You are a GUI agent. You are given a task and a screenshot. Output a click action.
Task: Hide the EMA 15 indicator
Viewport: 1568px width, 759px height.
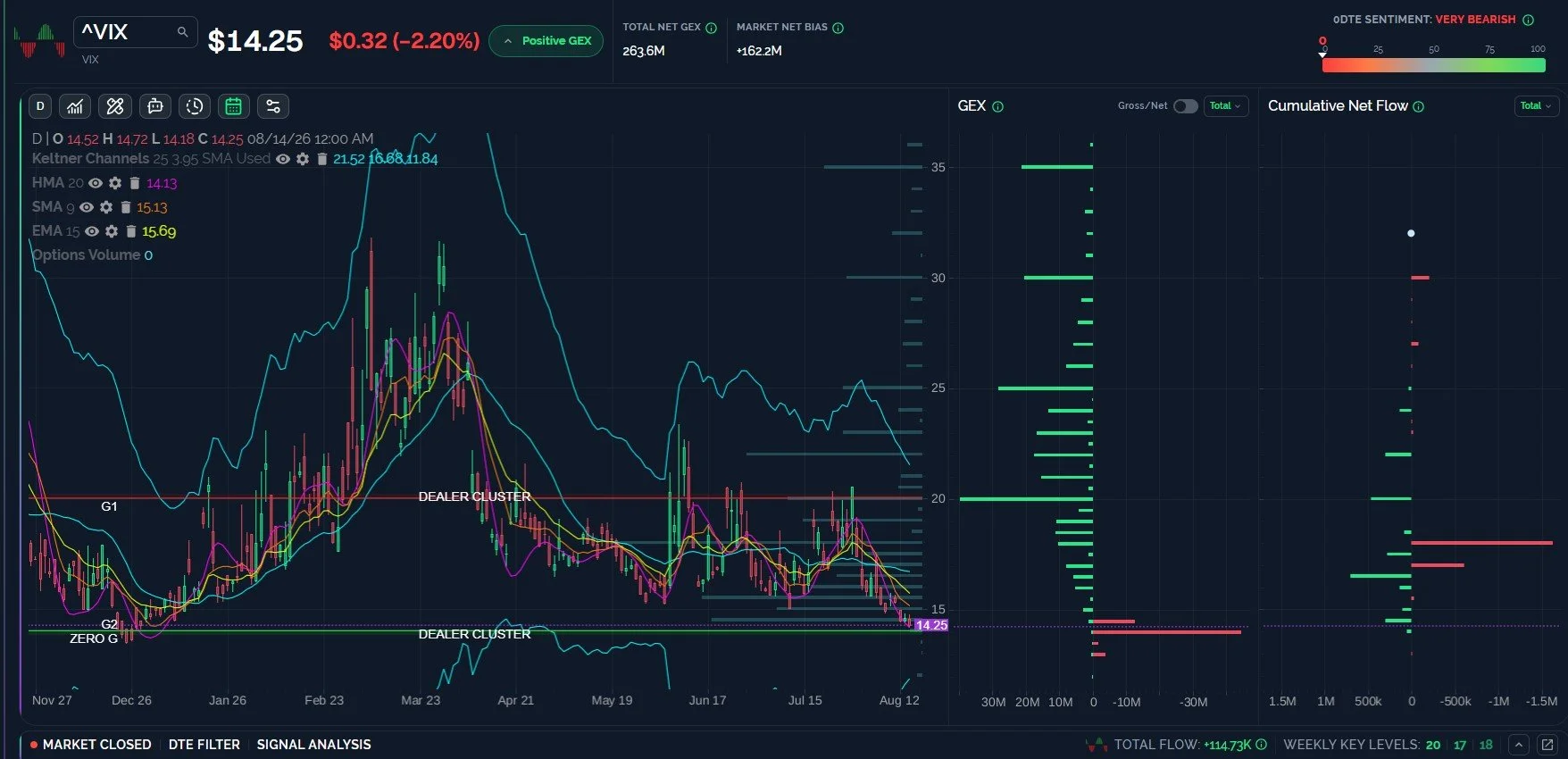[91, 231]
